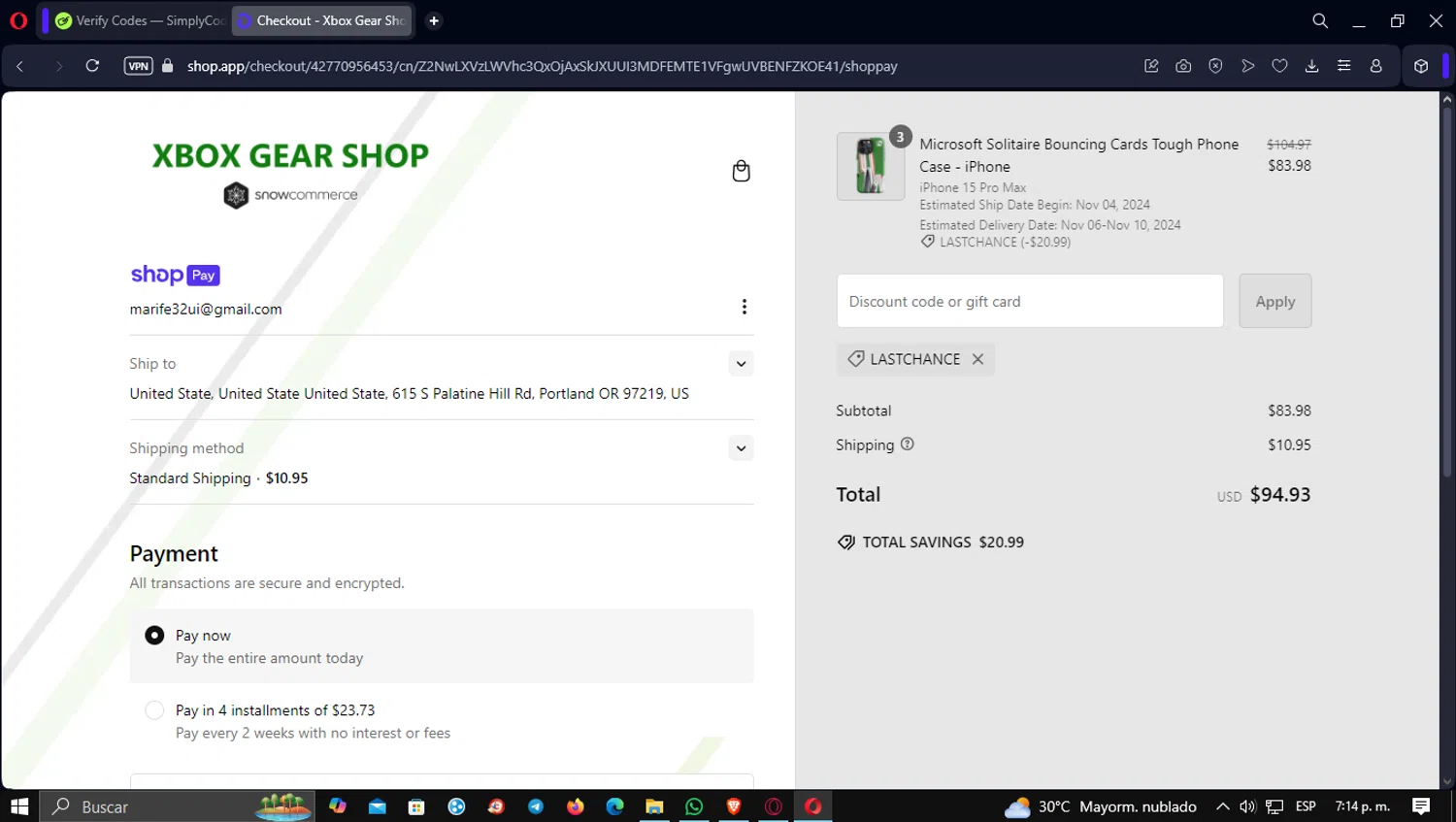This screenshot has width=1456, height=822.
Task: Focus the shop.app checkout URL address field
Action: [542, 66]
